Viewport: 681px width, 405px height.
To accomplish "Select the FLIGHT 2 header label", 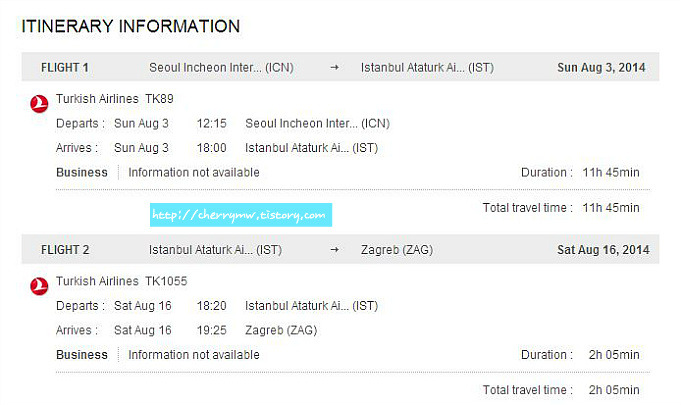I will coord(65,250).
